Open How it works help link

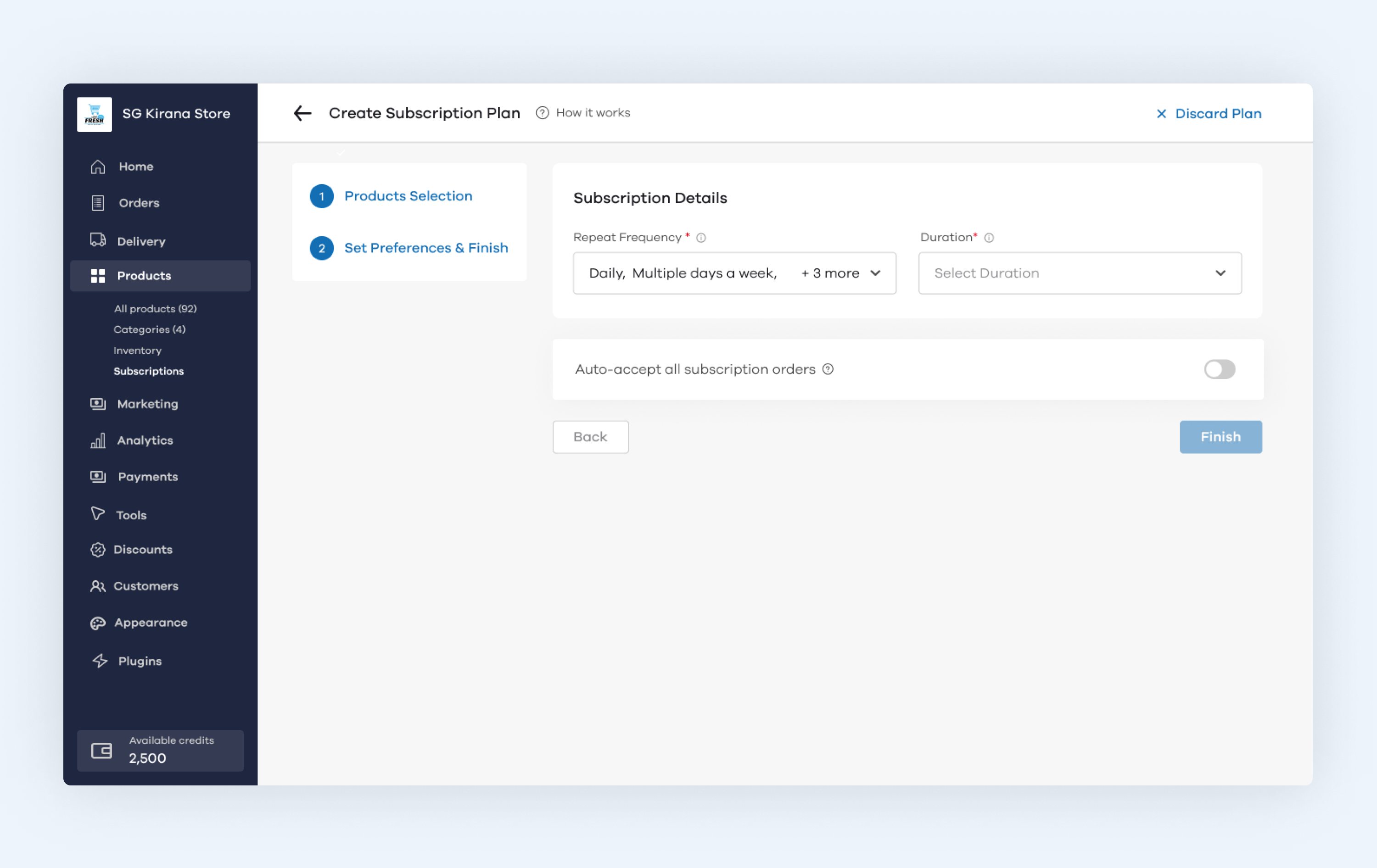tap(583, 113)
